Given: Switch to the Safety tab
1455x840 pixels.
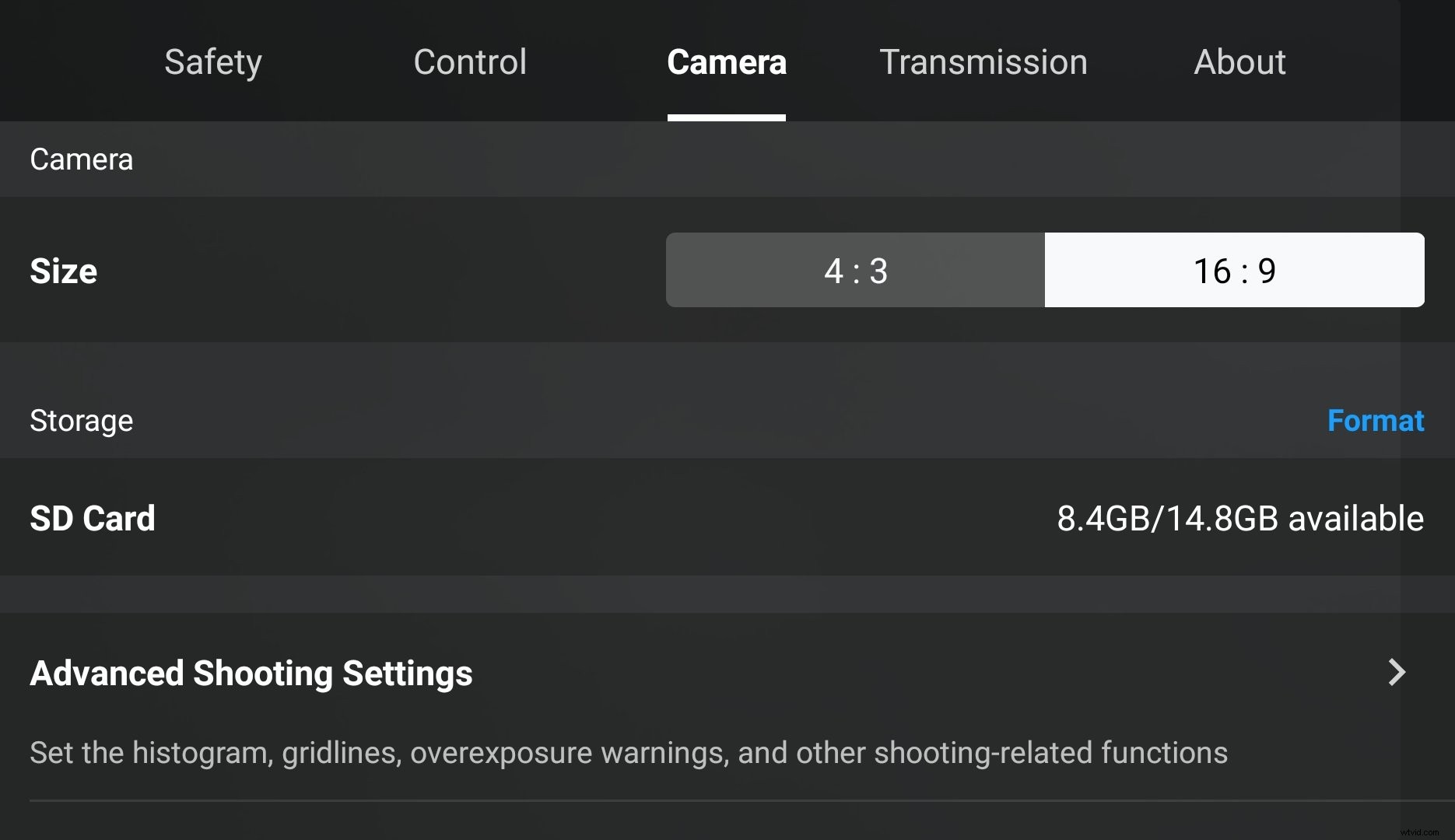Looking at the screenshot, I should coord(212,62).
